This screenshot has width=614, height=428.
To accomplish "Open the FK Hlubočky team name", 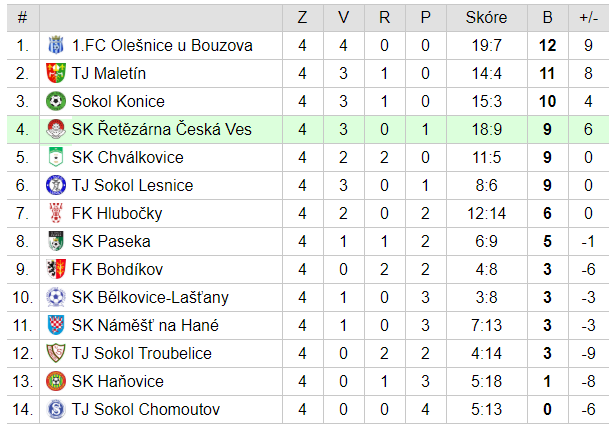I will pos(117,213).
